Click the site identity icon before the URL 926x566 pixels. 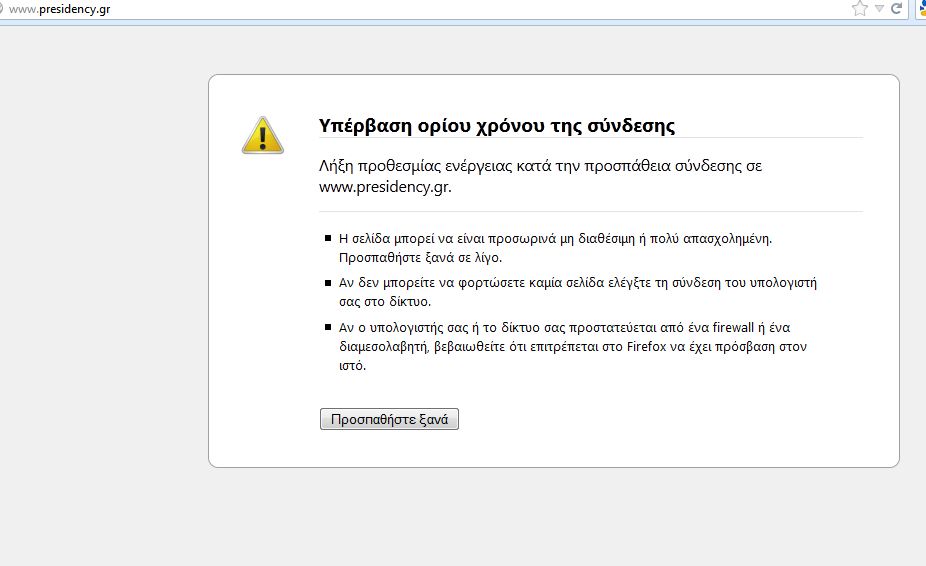tap(3, 9)
